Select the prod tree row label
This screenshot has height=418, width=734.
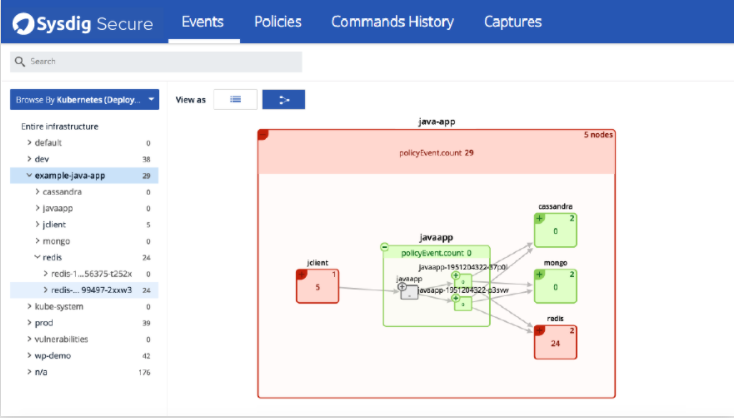pyautogui.click(x=44, y=323)
